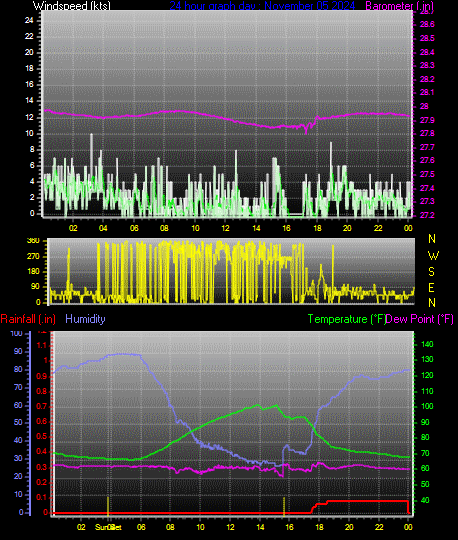Click barometer axis value 27.2
Image resolution: width=458 pixels, height=540 pixels.
[x=427, y=215]
